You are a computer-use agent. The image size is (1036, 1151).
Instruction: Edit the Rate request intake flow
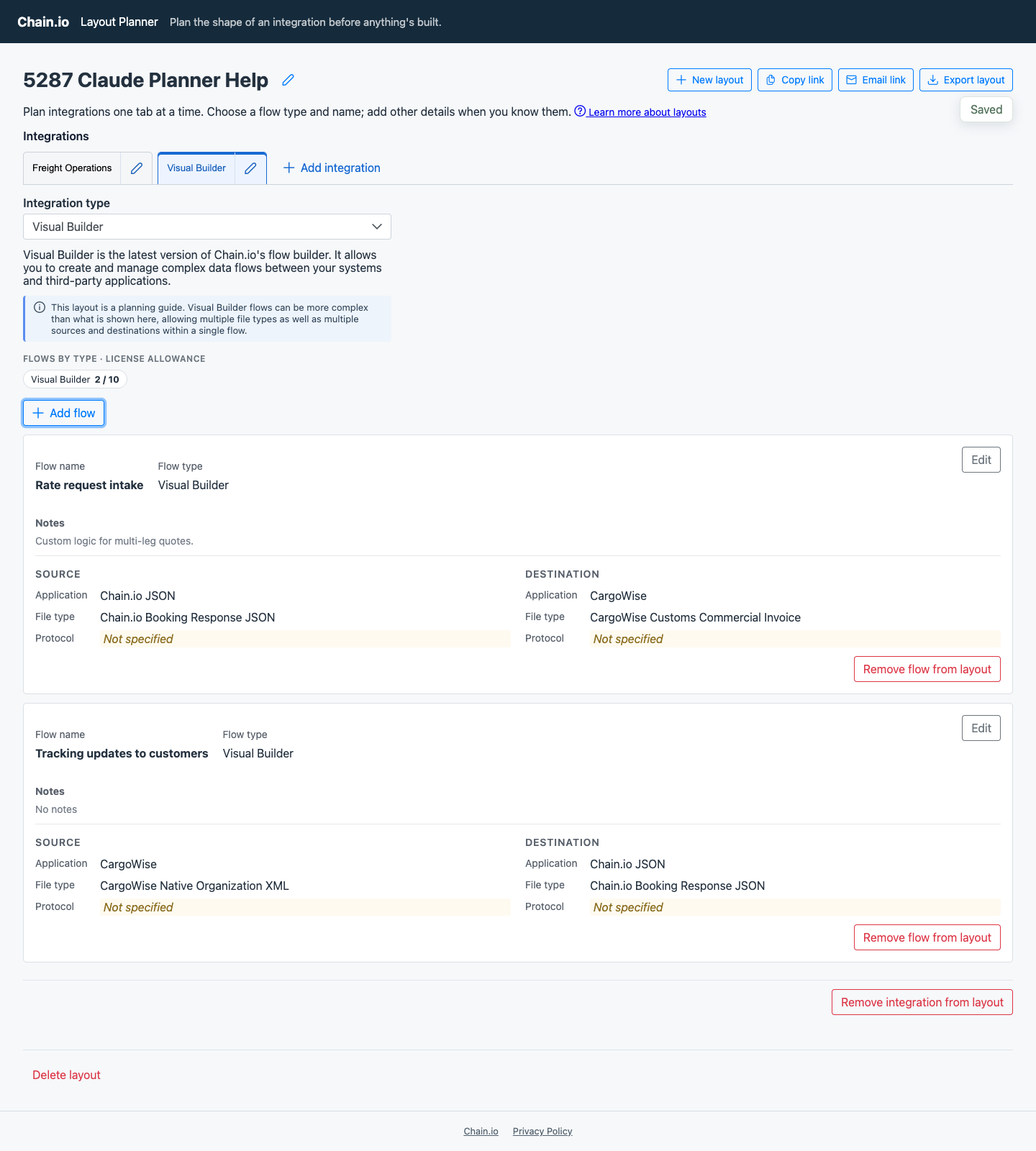981,460
